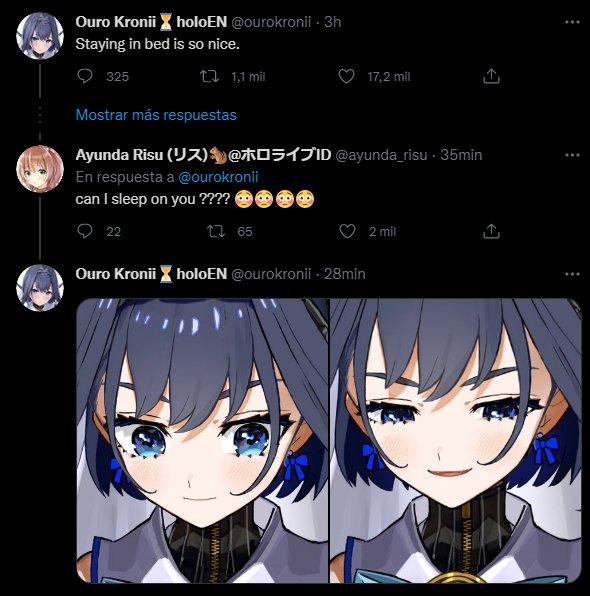This screenshot has height=596, width=590.
Task: Like Ayunda Risu's reply with 2 mil likes
Action: pos(347,231)
